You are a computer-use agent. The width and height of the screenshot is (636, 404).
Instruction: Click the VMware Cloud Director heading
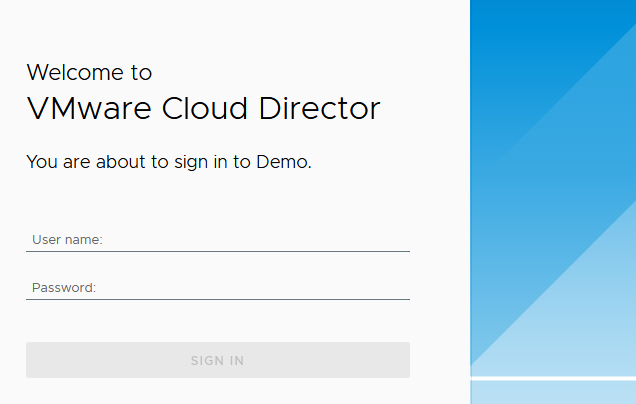(x=203, y=108)
